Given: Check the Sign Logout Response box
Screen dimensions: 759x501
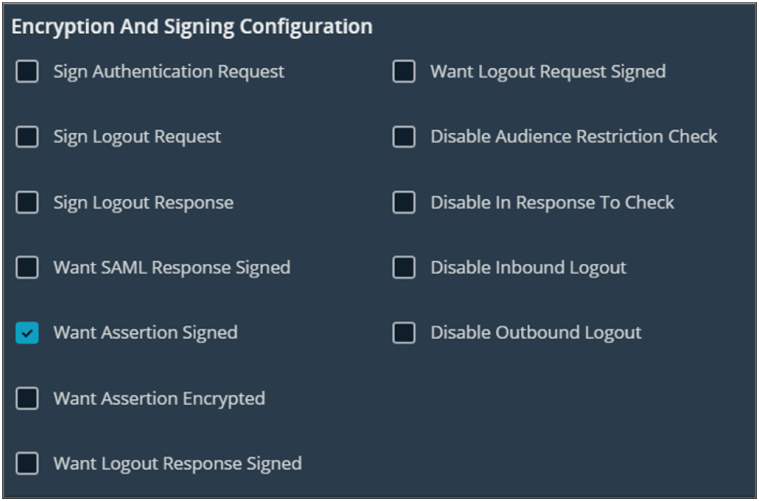Looking at the screenshot, I should (27, 202).
